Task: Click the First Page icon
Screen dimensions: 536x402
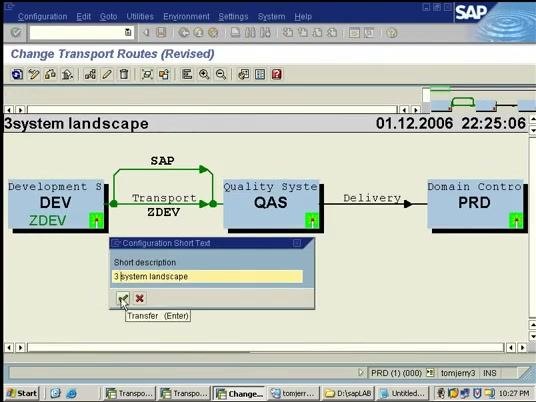Action: 287,33
